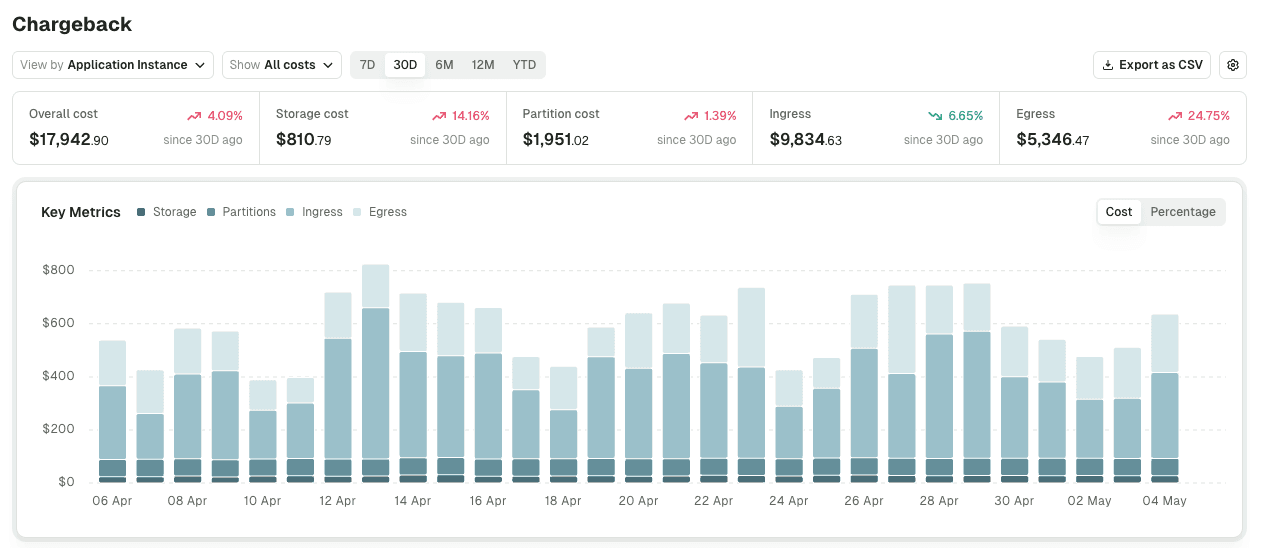Image resolution: width=1266 pixels, height=548 pixels.
Task: Click the Egress cost card
Action: pos(1123,128)
